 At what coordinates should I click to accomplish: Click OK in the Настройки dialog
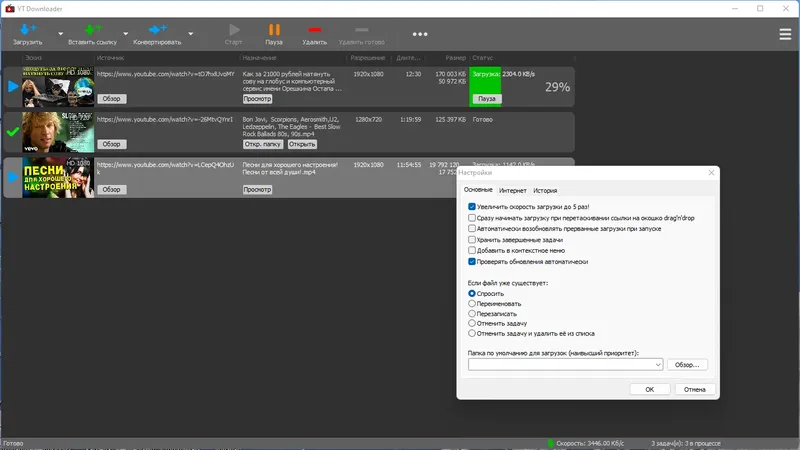pos(649,389)
